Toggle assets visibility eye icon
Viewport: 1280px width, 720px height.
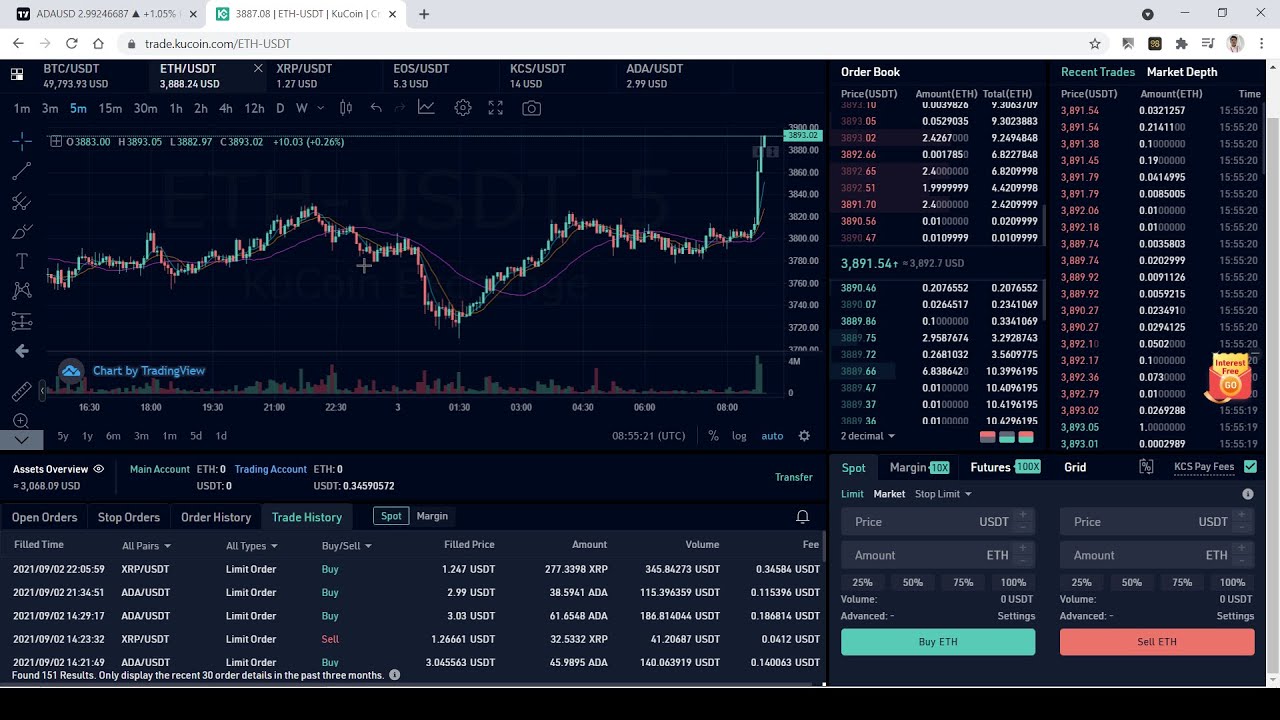click(98, 469)
